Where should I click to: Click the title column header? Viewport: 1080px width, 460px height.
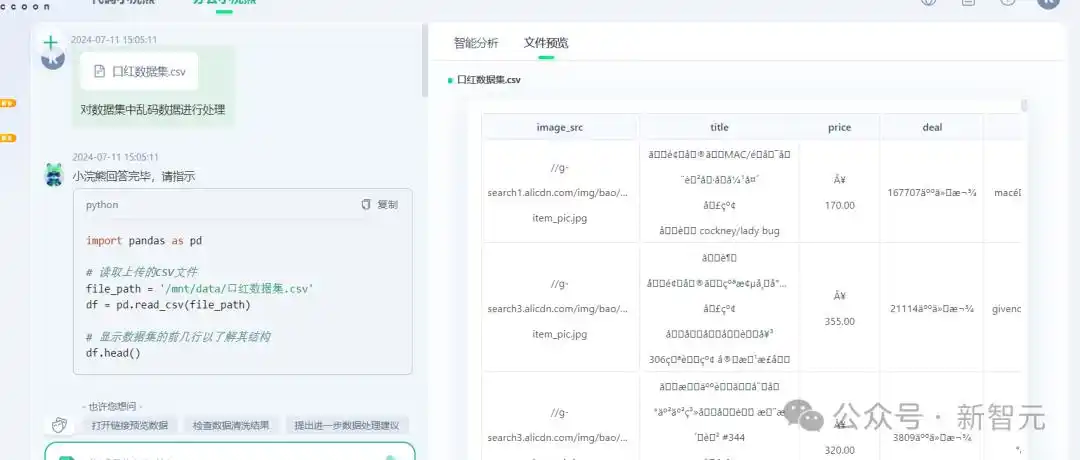(x=719, y=127)
